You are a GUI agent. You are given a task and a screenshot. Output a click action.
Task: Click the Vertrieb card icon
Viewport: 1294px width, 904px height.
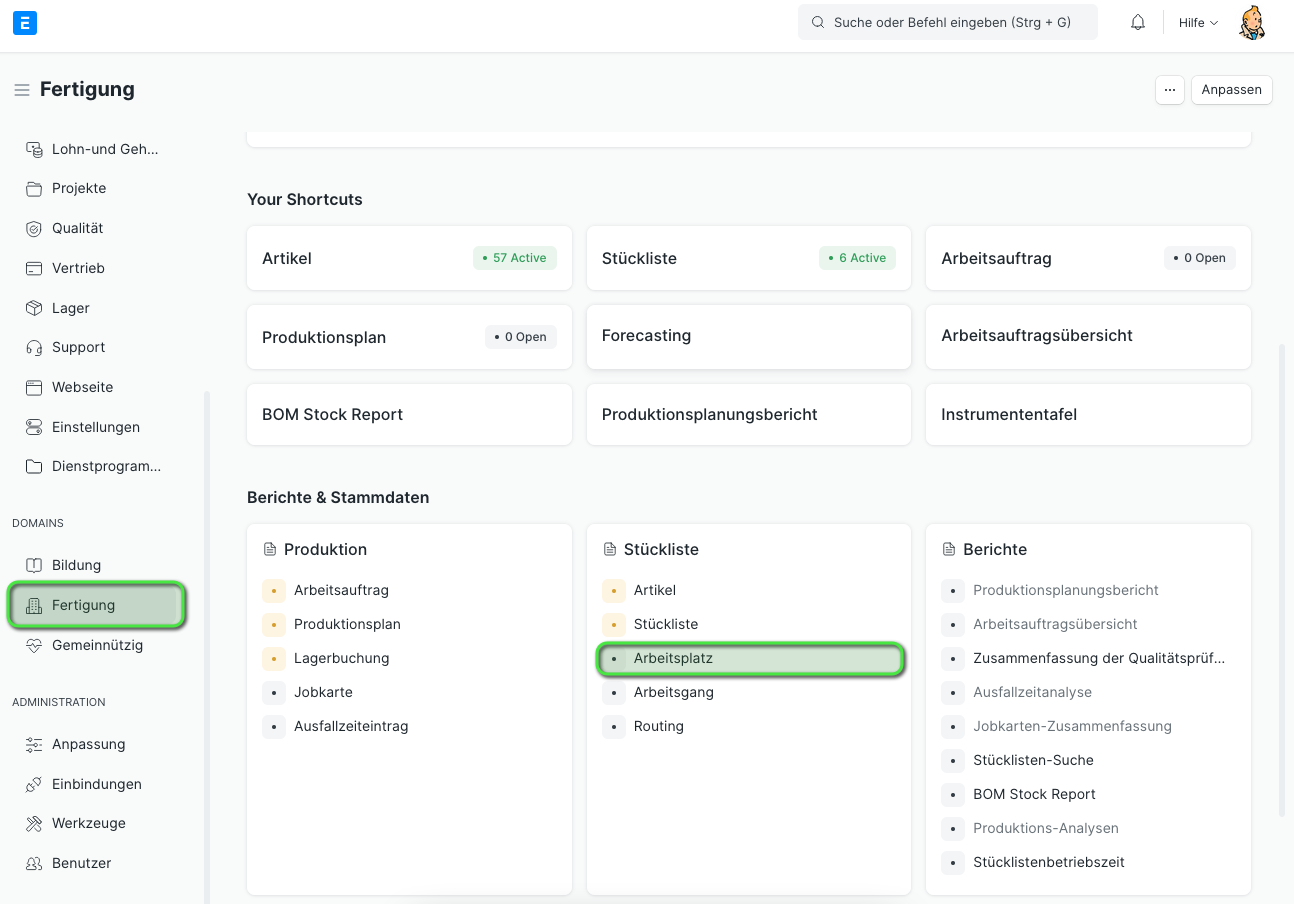coord(34,268)
